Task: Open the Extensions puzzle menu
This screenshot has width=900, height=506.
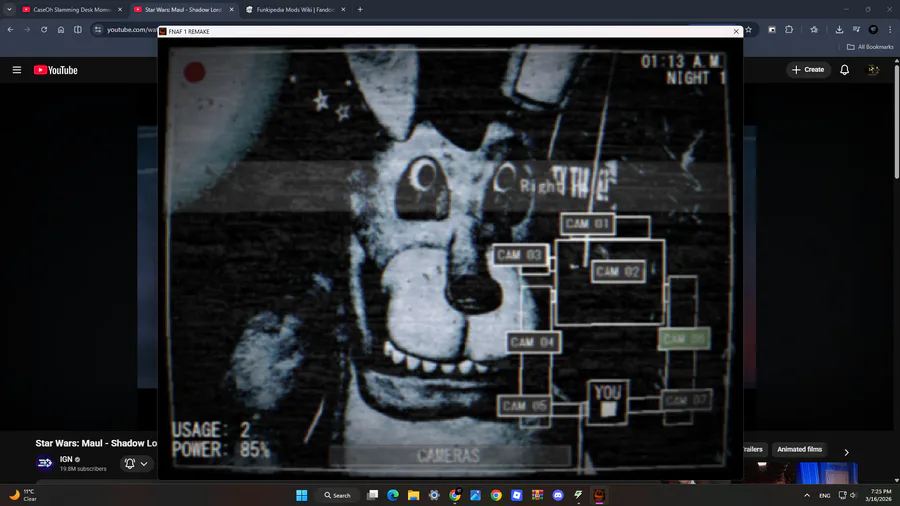Action: 789,29
